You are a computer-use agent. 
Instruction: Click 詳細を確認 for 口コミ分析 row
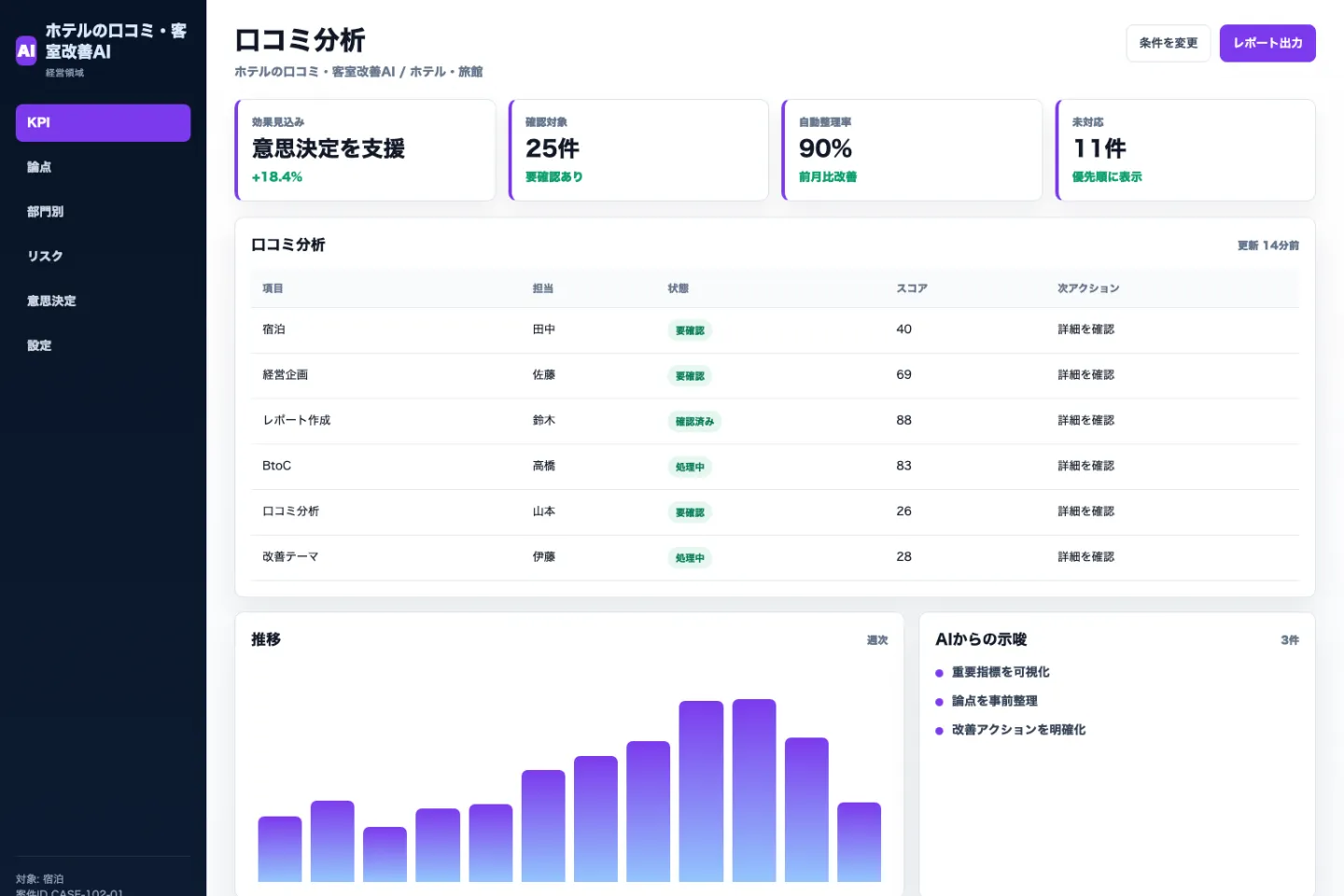(x=1085, y=511)
